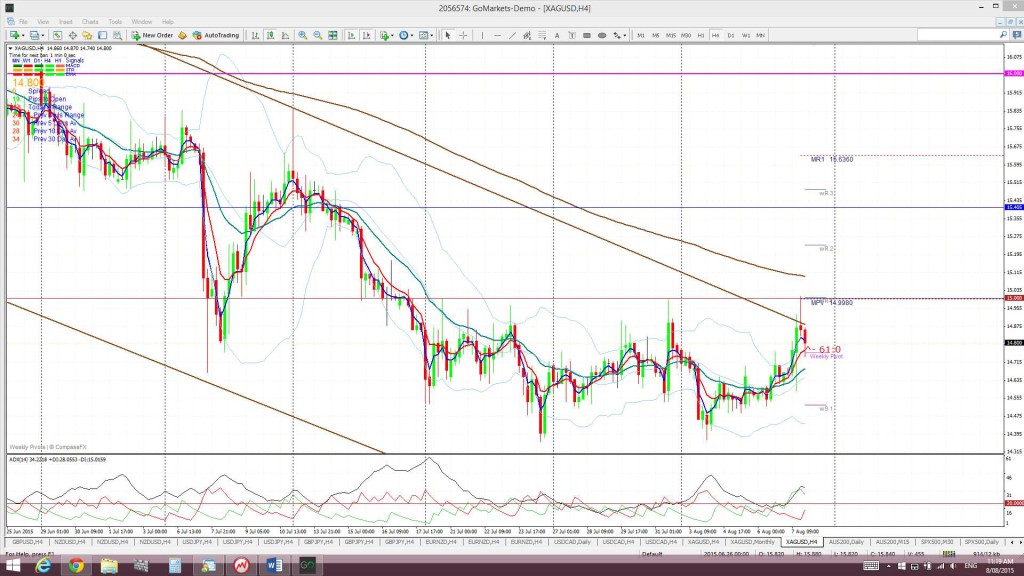Open the MetaEditor icon
Screen dimensions: 1024x576
pyautogui.click(x=182, y=35)
